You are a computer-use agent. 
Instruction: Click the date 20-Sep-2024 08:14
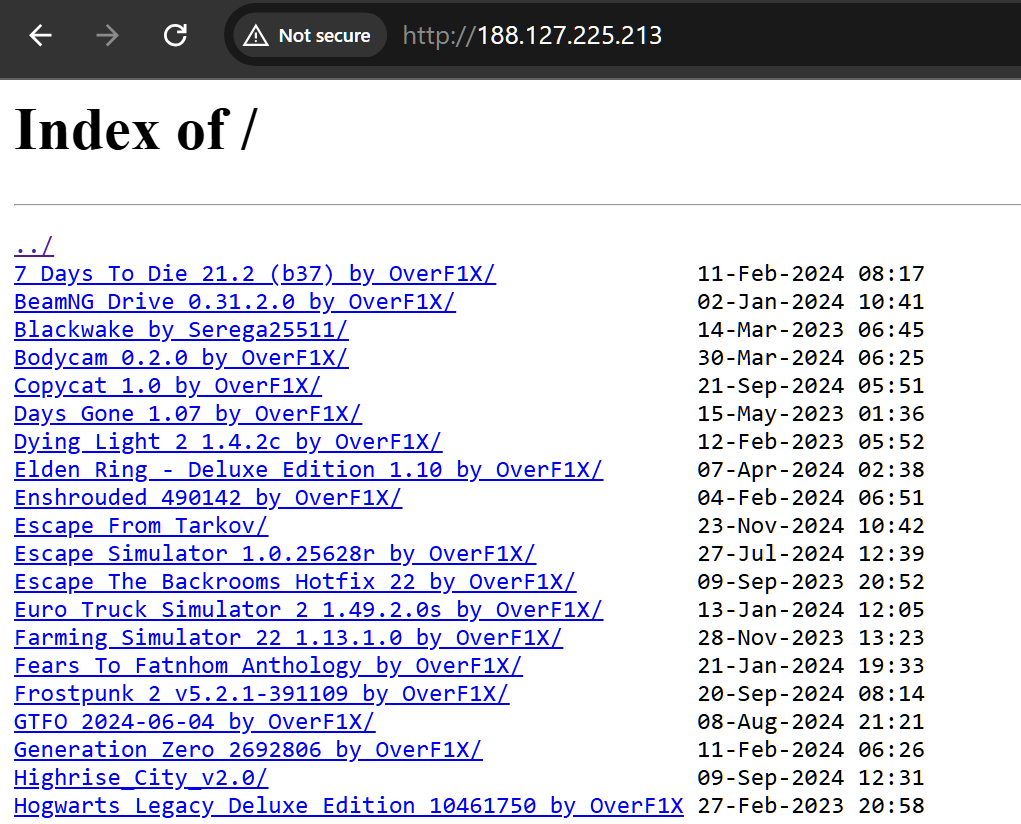point(811,694)
